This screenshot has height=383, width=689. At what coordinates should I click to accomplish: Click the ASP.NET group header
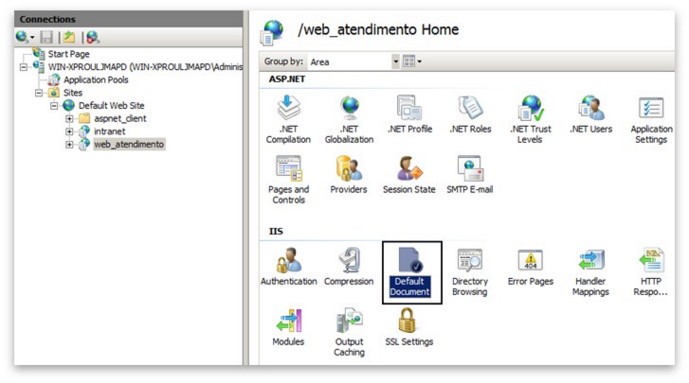(x=287, y=79)
